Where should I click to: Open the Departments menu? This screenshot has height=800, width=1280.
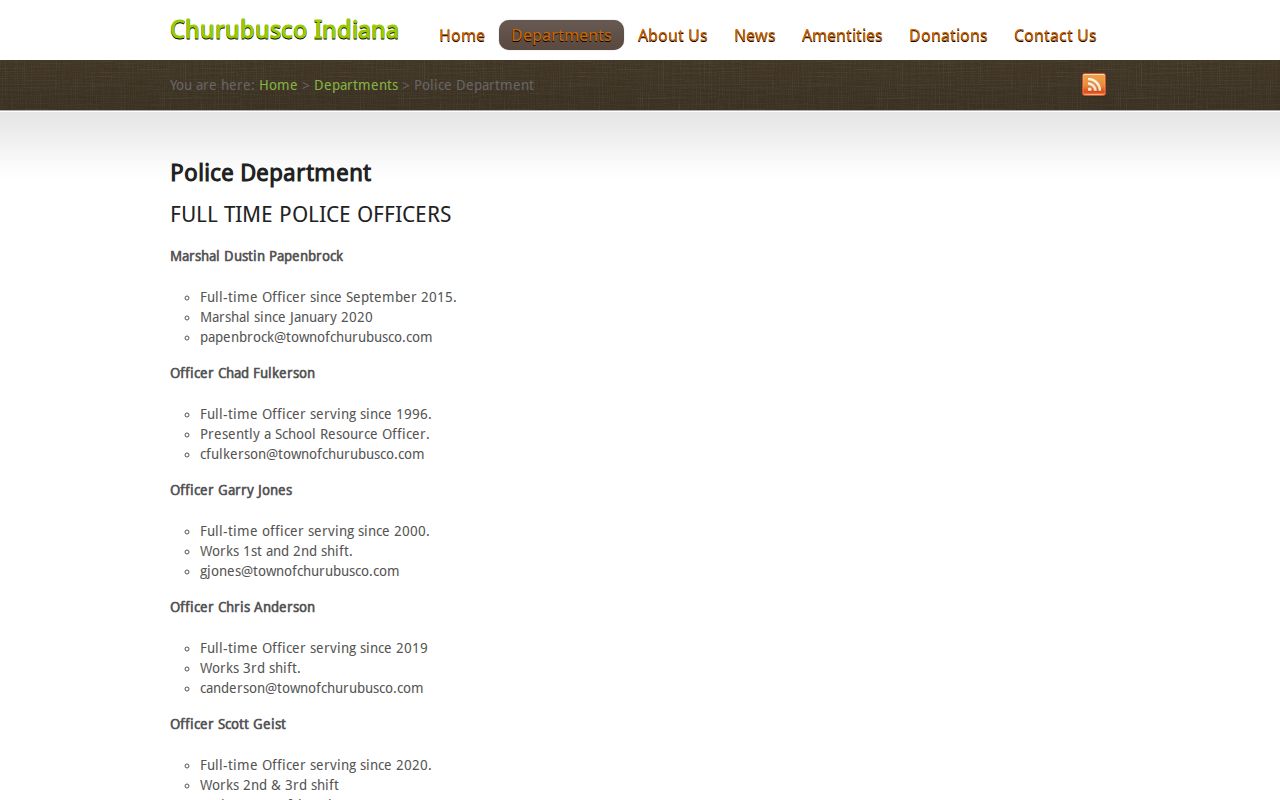[561, 35]
